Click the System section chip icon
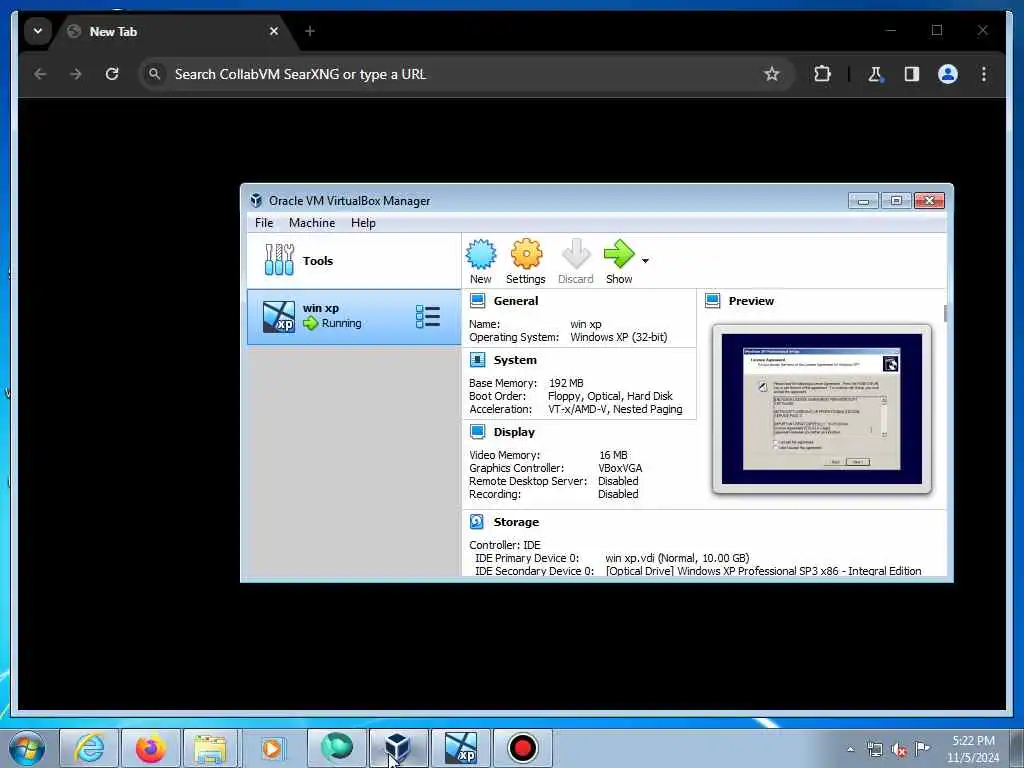 tap(477, 360)
